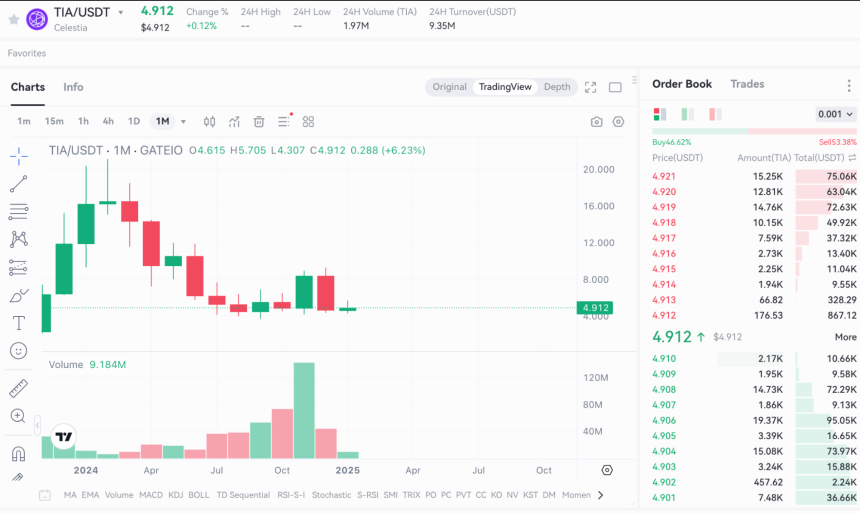
Task: Switch to the Charts tab
Action: coord(28,87)
